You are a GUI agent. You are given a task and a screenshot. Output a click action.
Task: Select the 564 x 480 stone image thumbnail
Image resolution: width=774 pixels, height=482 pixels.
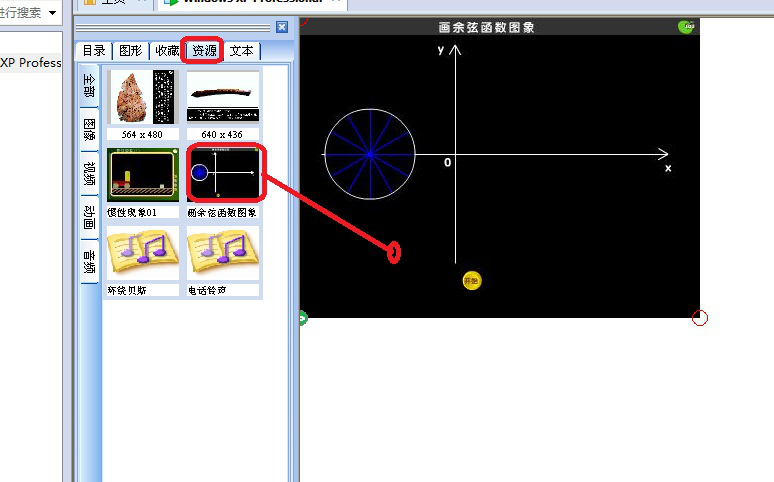point(142,97)
